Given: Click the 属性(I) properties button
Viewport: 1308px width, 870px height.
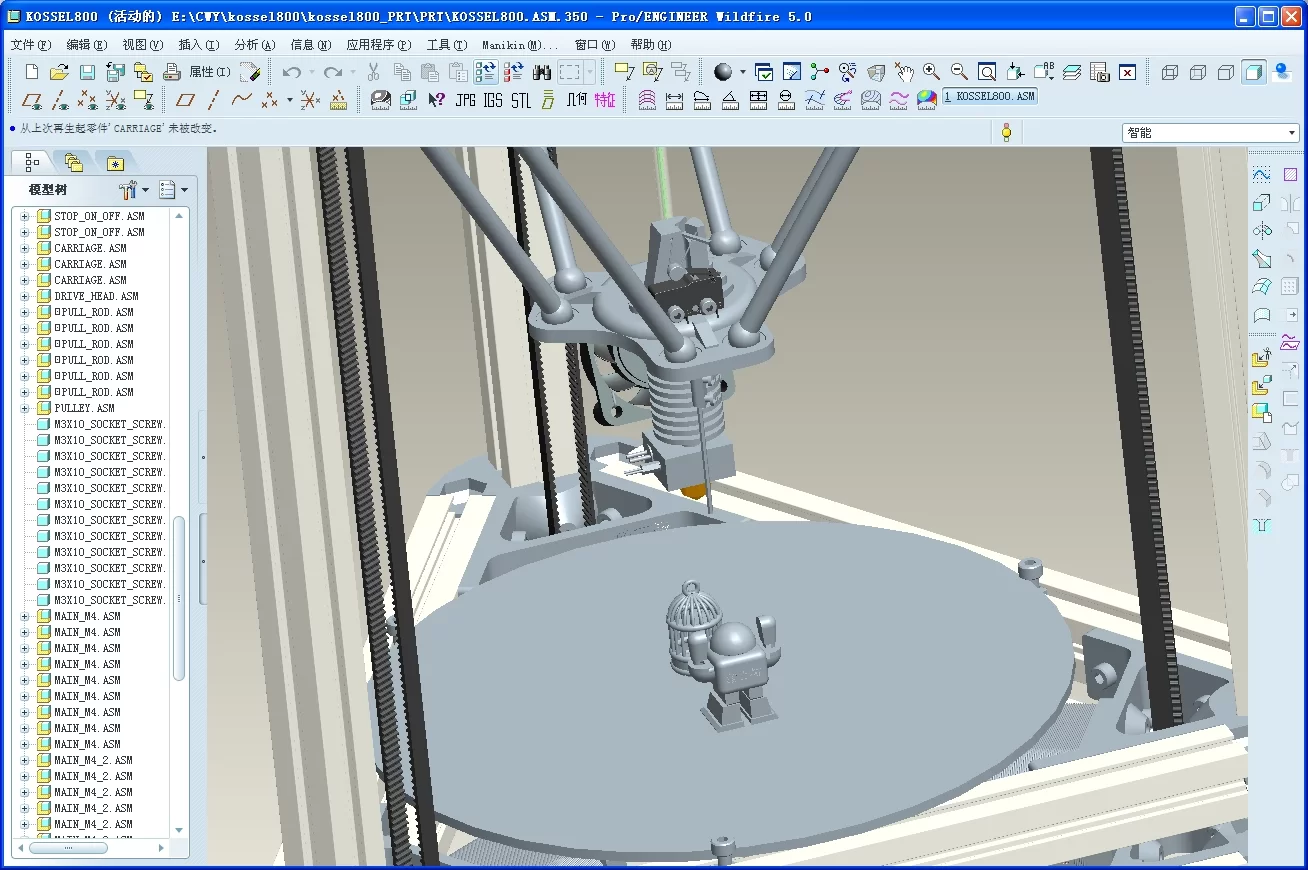Looking at the screenshot, I should pyautogui.click(x=209, y=72).
